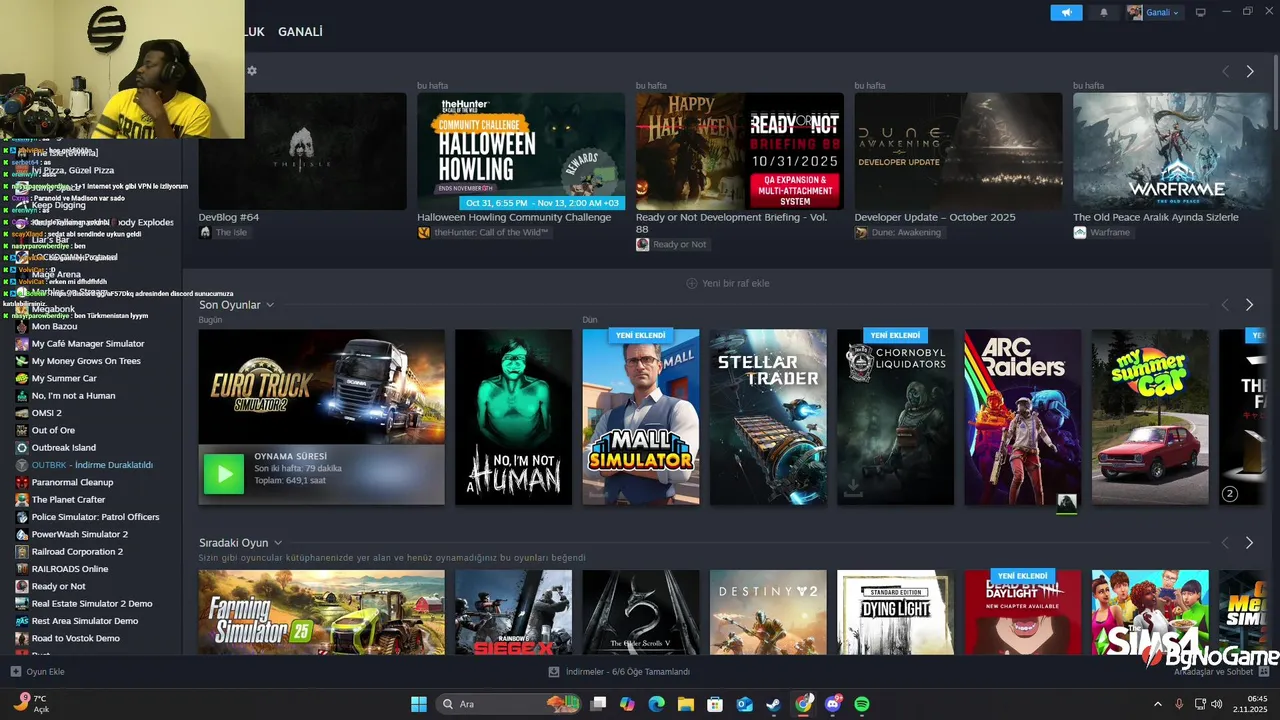Viewport: 1280px width, 720px height.
Task: Select My Summer Car cover in Son Oyunlar
Action: [x=1150, y=417]
